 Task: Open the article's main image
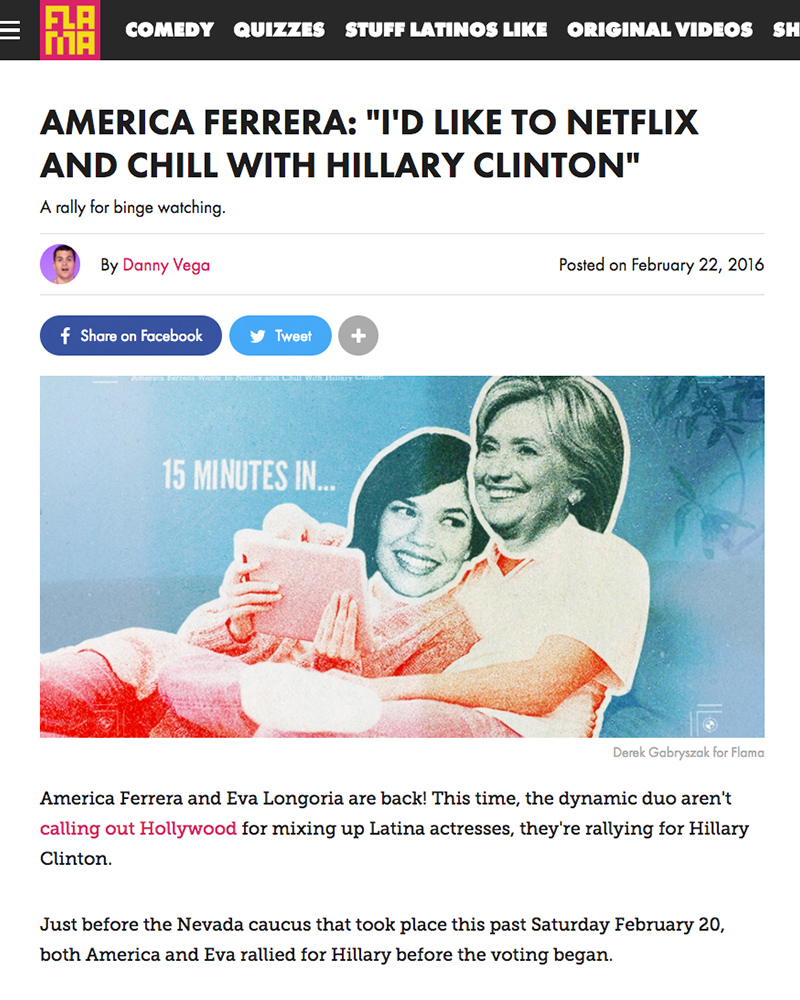click(402, 557)
